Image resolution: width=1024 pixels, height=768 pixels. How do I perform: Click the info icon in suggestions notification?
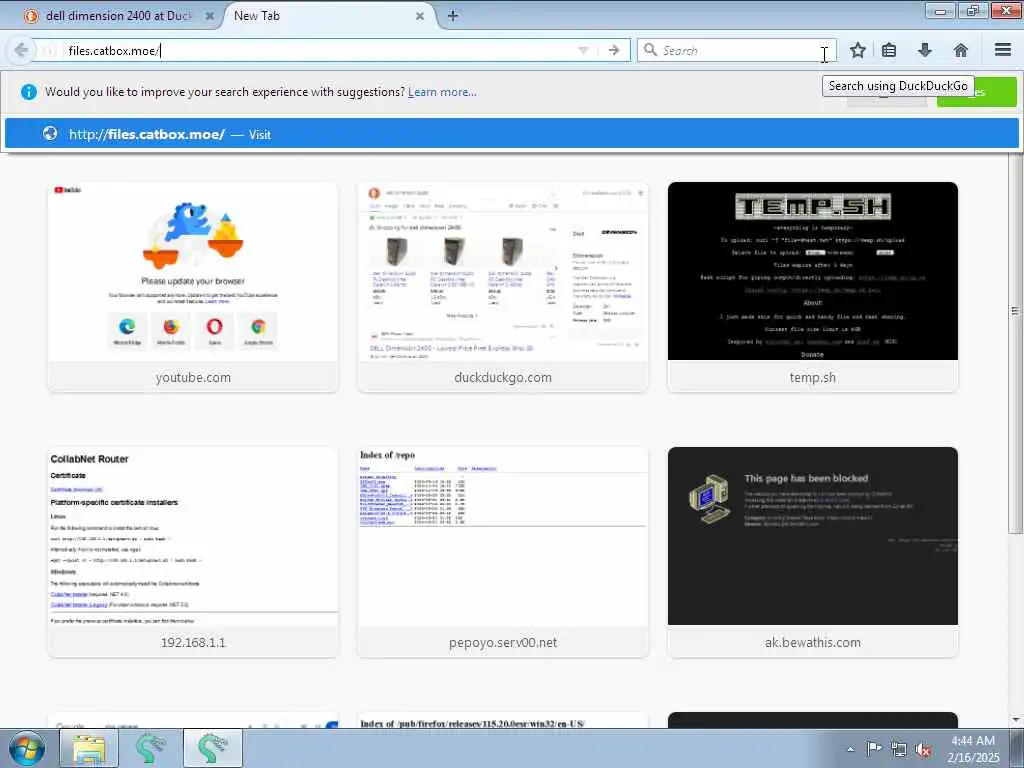point(29,92)
